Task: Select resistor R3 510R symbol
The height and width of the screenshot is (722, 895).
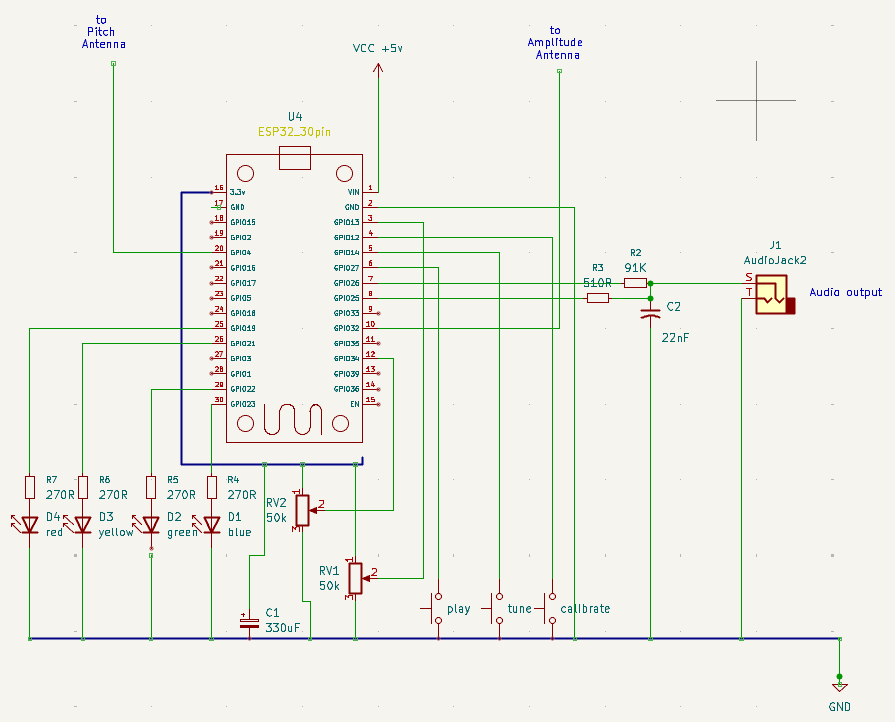Action: click(x=598, y=298)
